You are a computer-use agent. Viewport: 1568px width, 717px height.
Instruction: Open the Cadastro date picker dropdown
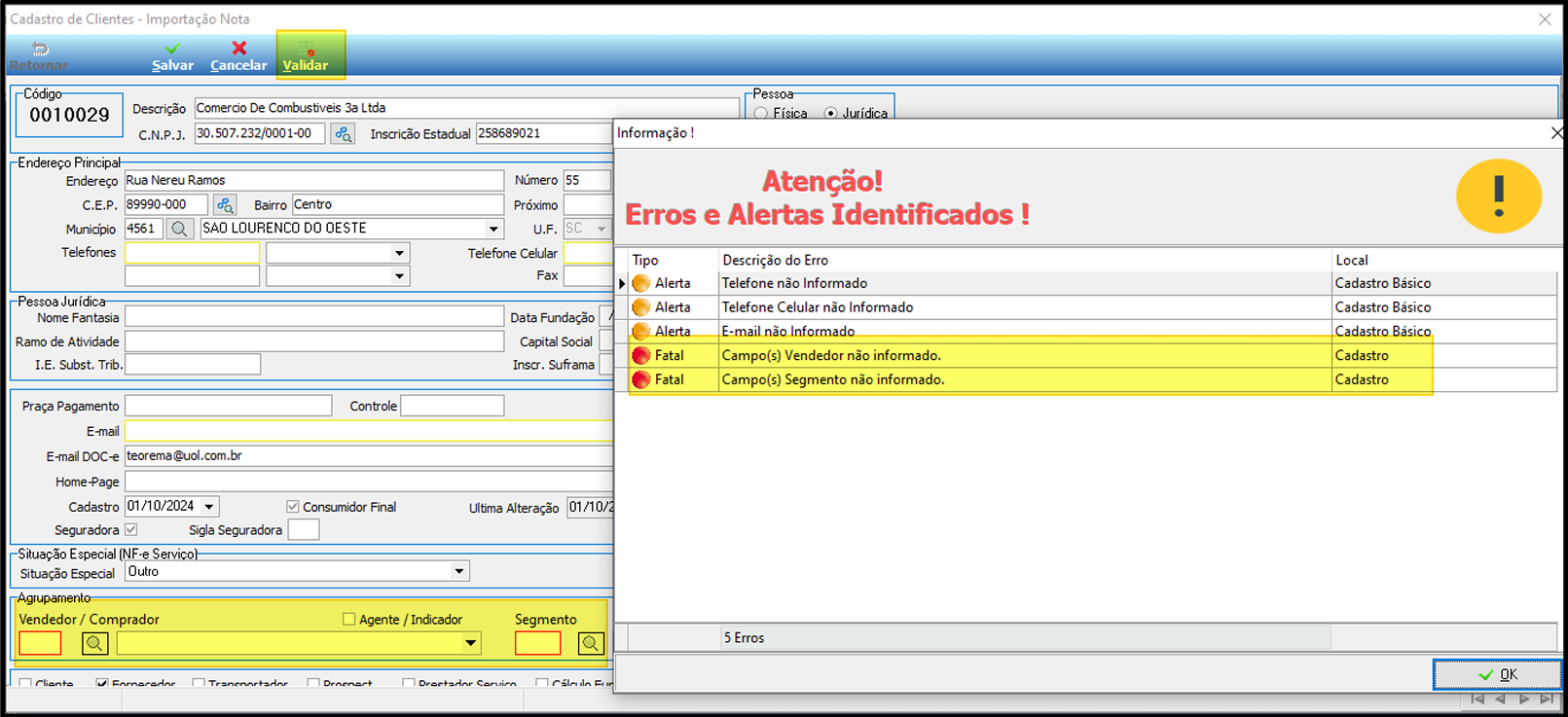(208, 507)
